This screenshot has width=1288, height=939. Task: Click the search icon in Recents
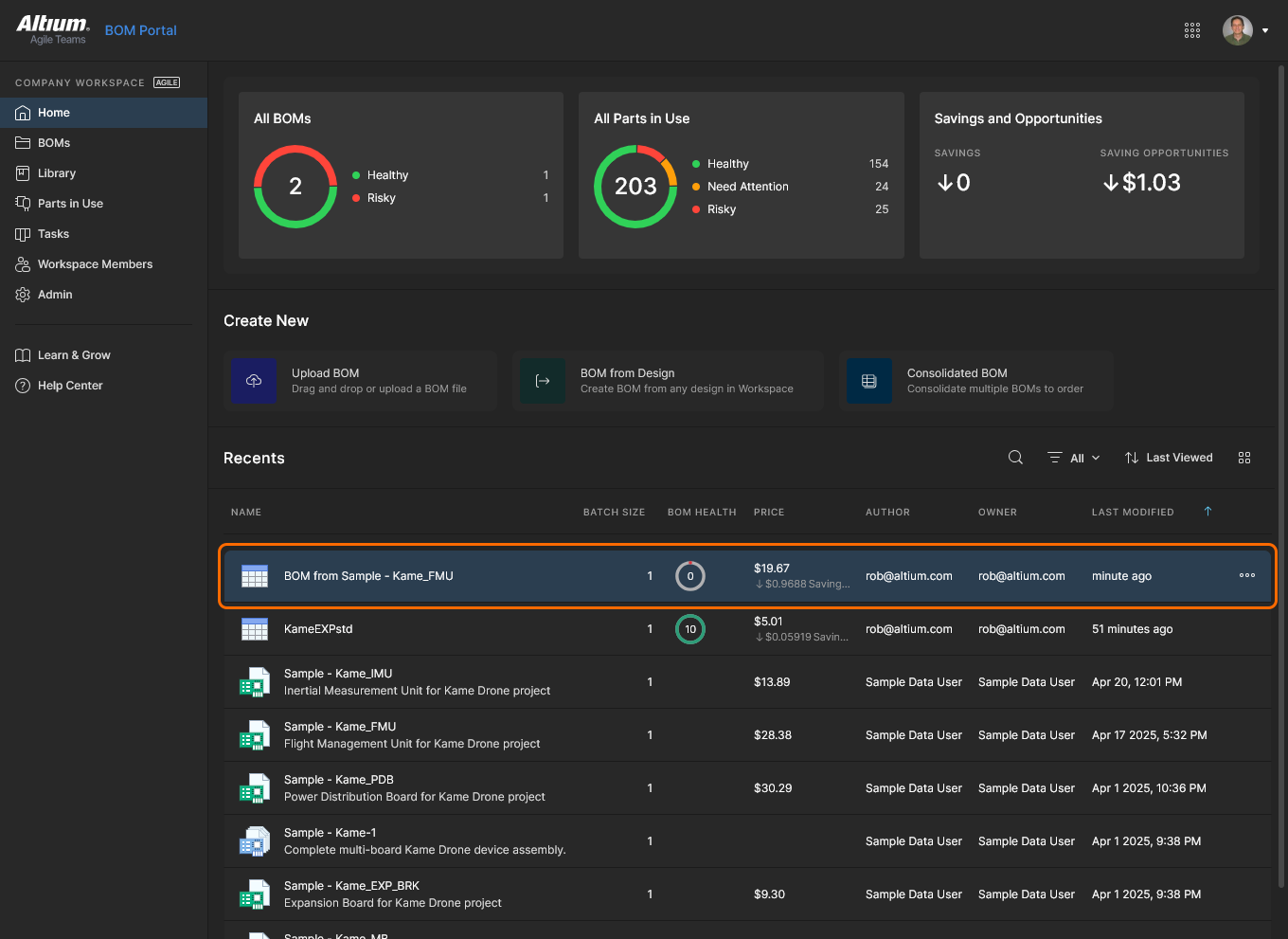1015,458
